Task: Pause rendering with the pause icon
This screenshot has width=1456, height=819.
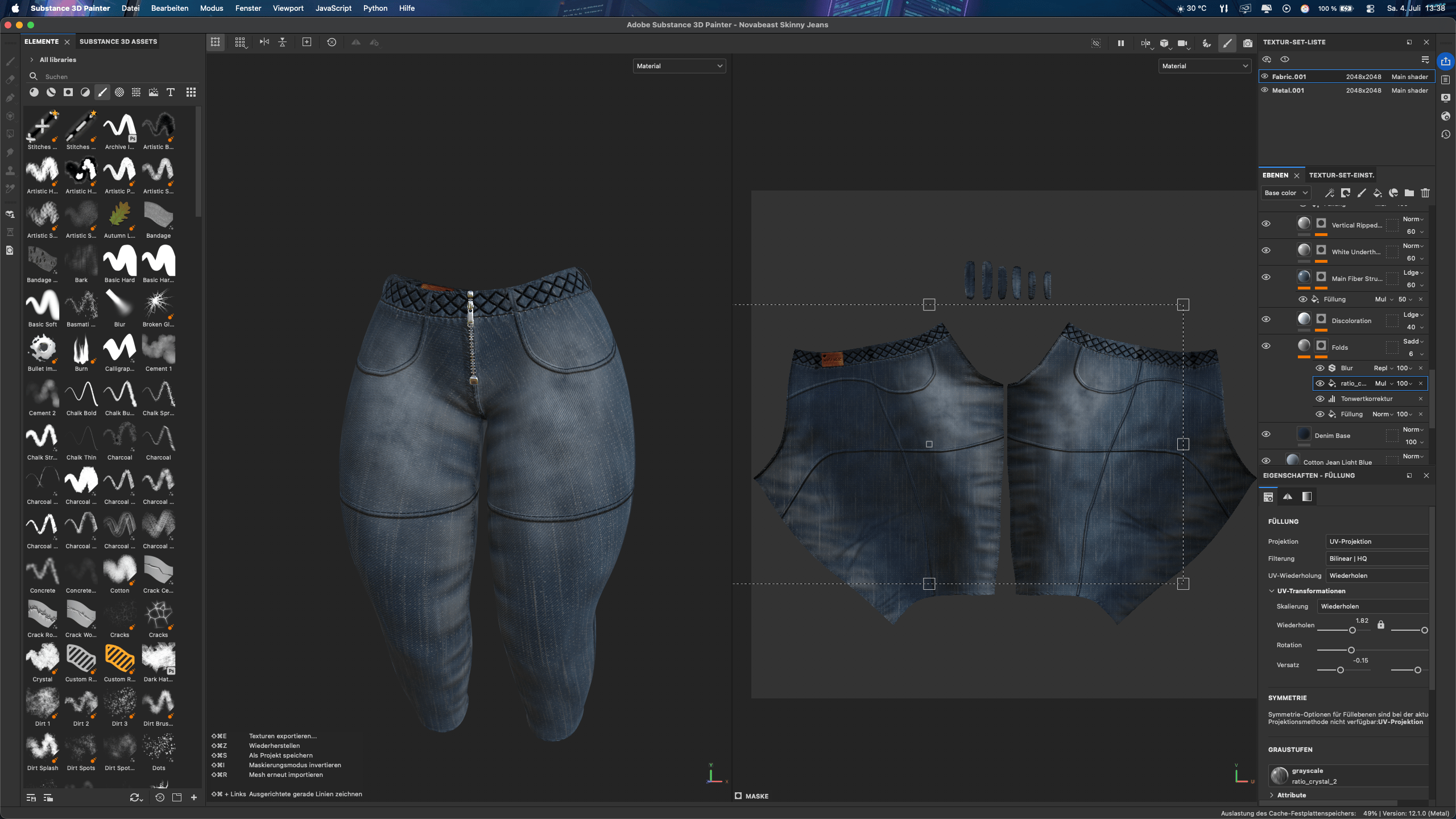Action: tap(1120, 43)
